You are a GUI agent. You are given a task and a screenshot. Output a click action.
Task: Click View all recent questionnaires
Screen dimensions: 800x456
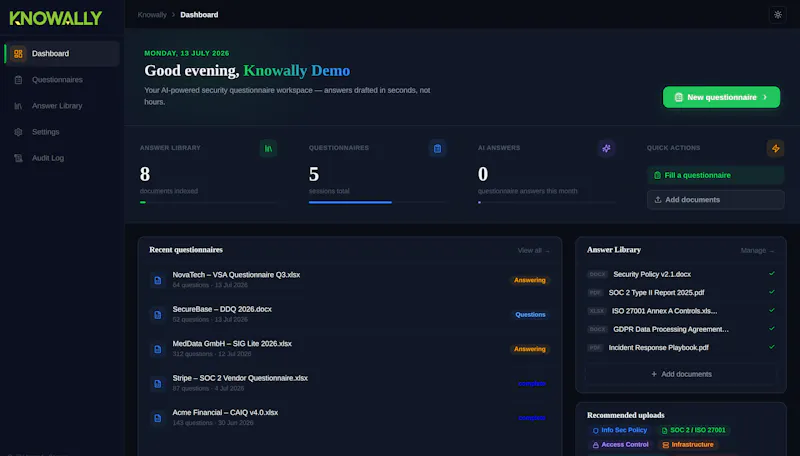point(534,250)
